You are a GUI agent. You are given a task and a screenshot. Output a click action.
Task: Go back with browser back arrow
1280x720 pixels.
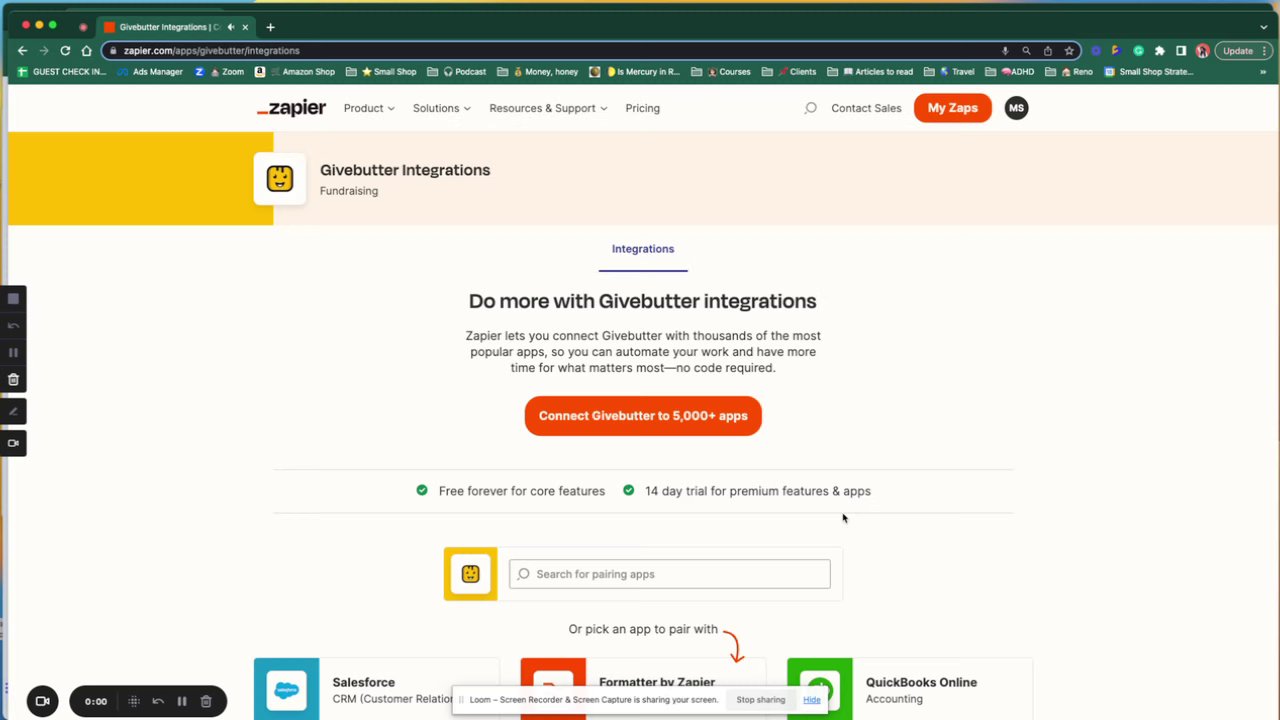pos(22,50)
